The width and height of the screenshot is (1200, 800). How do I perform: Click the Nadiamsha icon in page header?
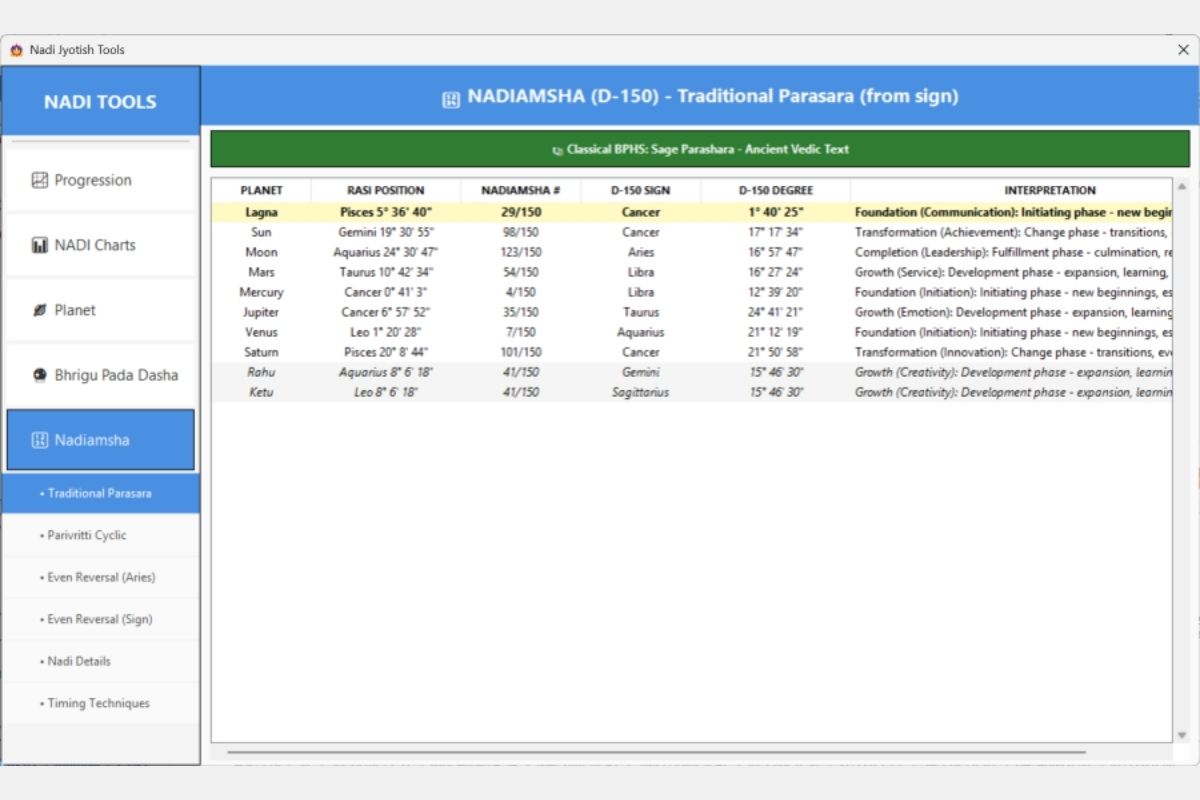(x=451, y=98)
